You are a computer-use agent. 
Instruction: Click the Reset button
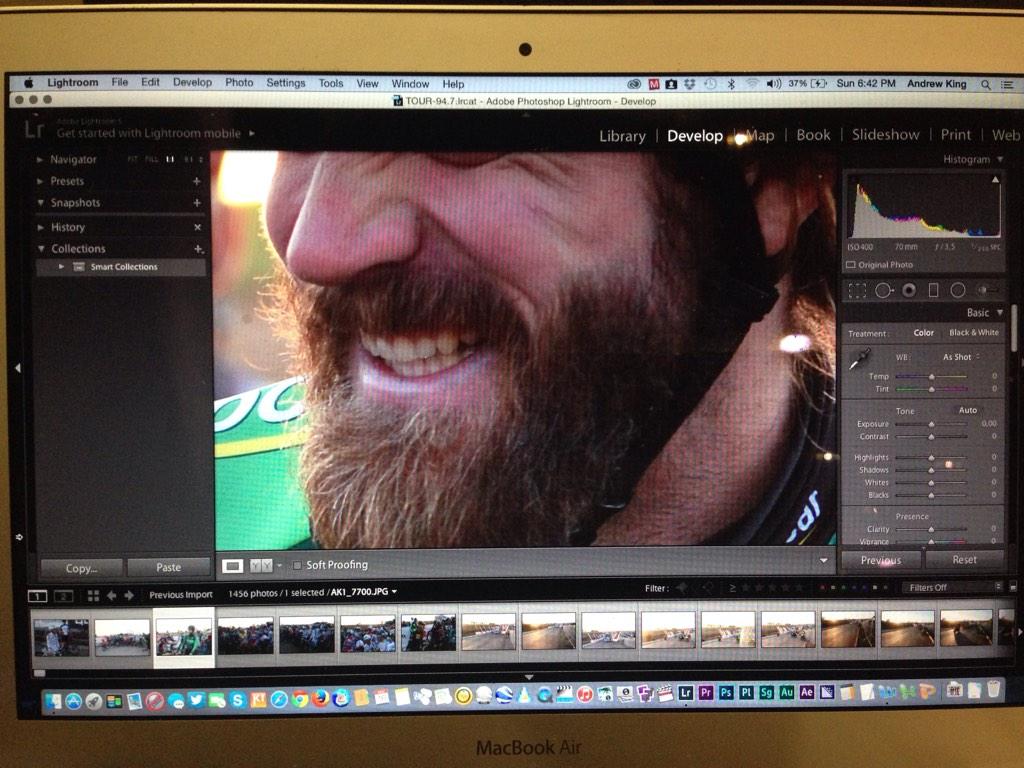(963, 560)
